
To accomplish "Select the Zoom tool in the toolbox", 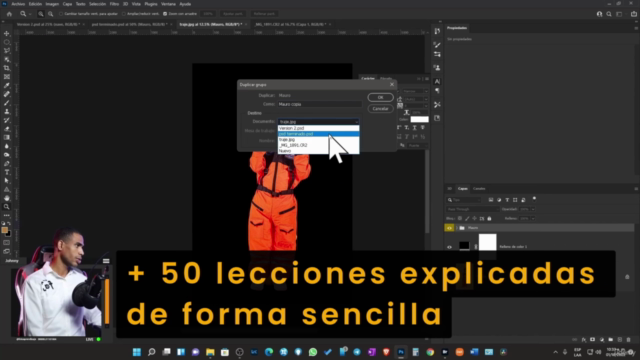I will (7, 207).
